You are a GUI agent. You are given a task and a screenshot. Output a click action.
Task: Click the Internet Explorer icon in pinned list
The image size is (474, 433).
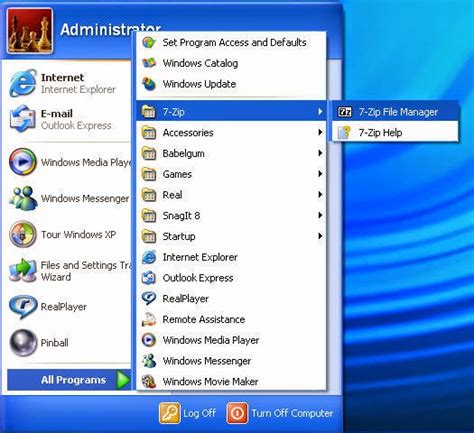click(x=23, y=83)
